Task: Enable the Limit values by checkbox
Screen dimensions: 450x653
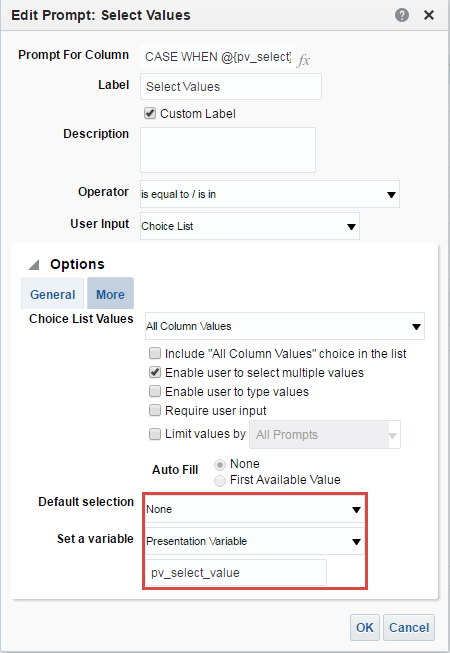Action: coord(155,434)
